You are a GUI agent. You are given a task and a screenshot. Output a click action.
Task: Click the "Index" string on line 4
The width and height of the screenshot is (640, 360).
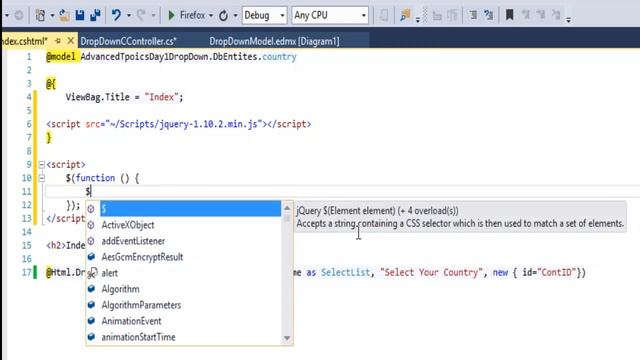[162, 97]
